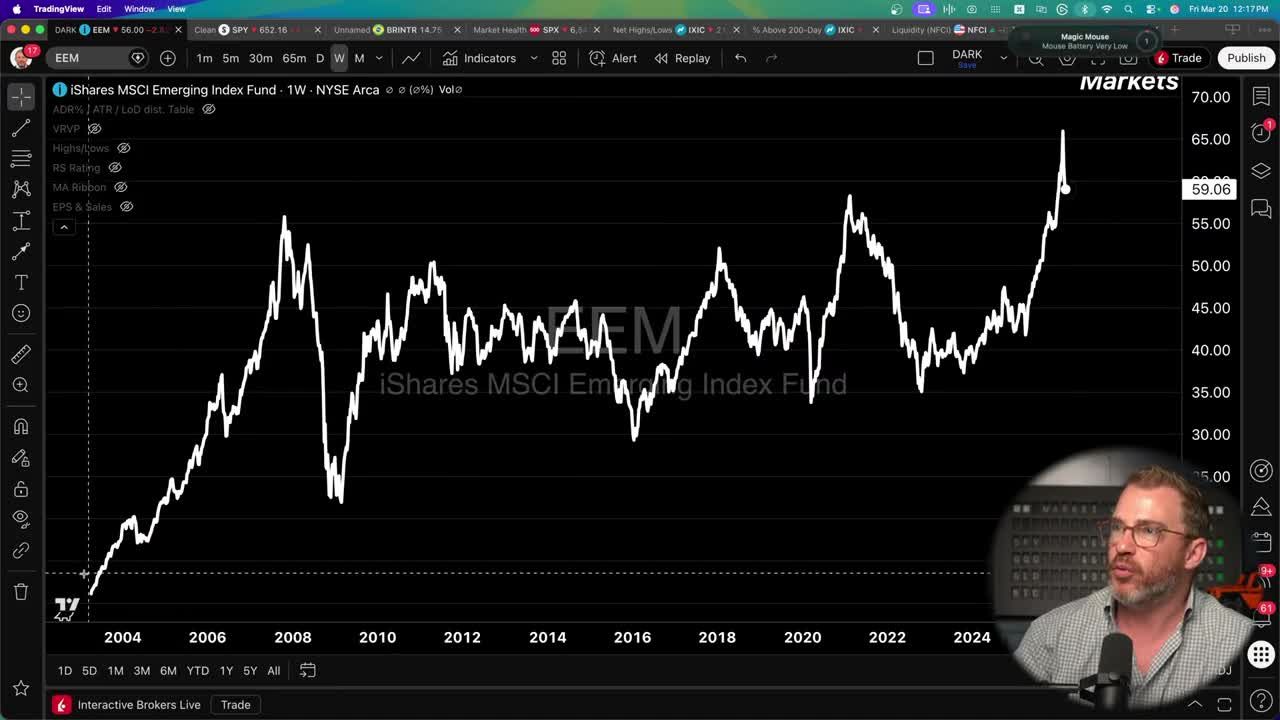Viewport: 1280px width, 720px height.
Task: Open the chats panel
Action: (x=1261, y=209)
